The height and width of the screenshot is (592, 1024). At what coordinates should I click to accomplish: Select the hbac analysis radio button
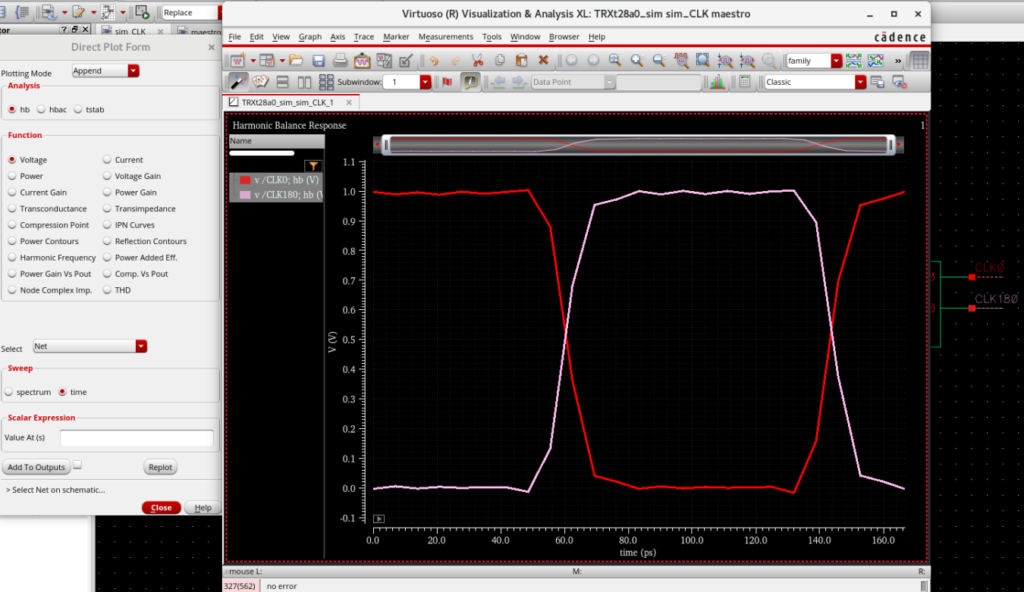coord(41,109)
